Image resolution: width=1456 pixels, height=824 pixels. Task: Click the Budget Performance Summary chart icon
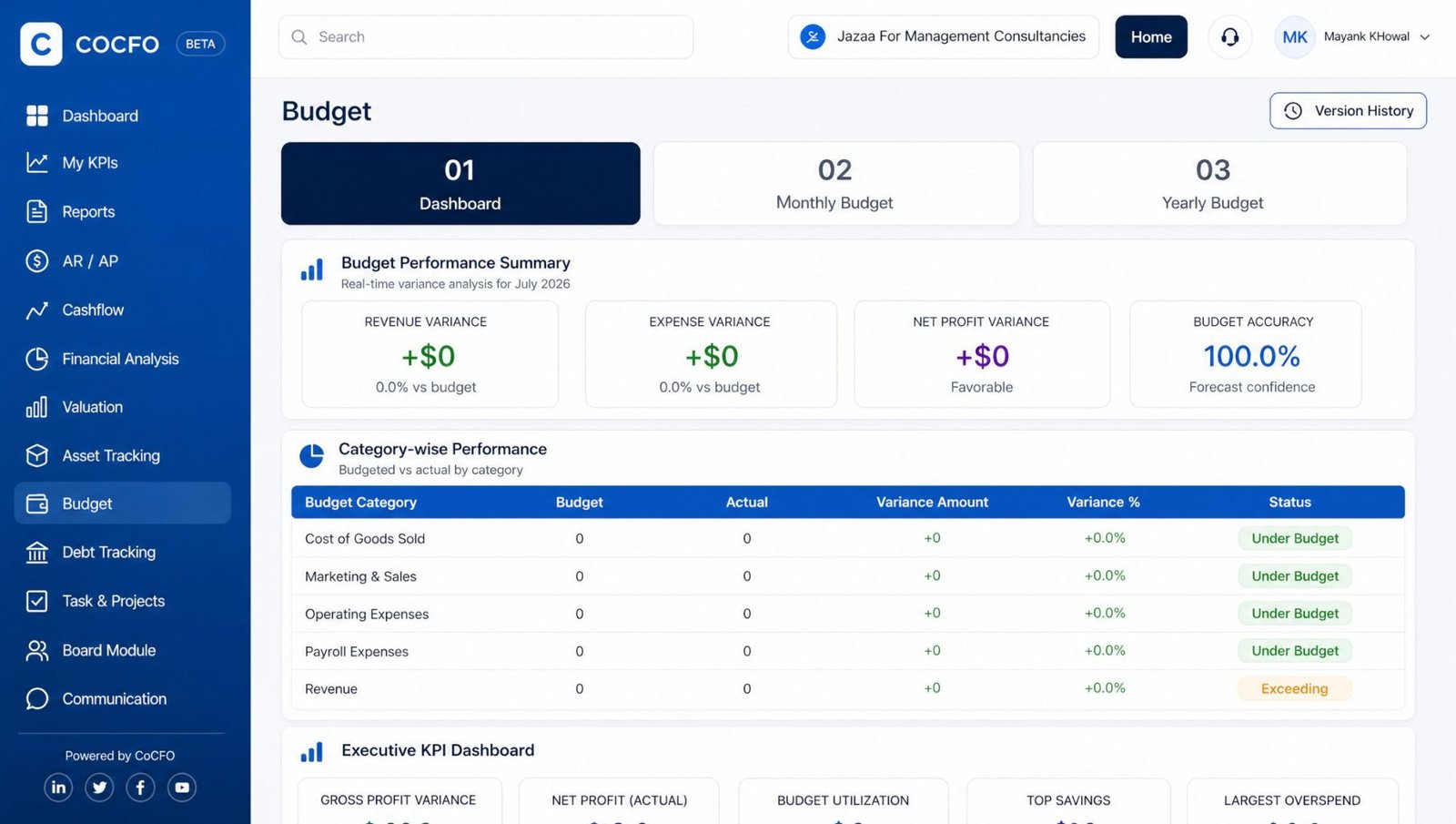click(312, 270)
